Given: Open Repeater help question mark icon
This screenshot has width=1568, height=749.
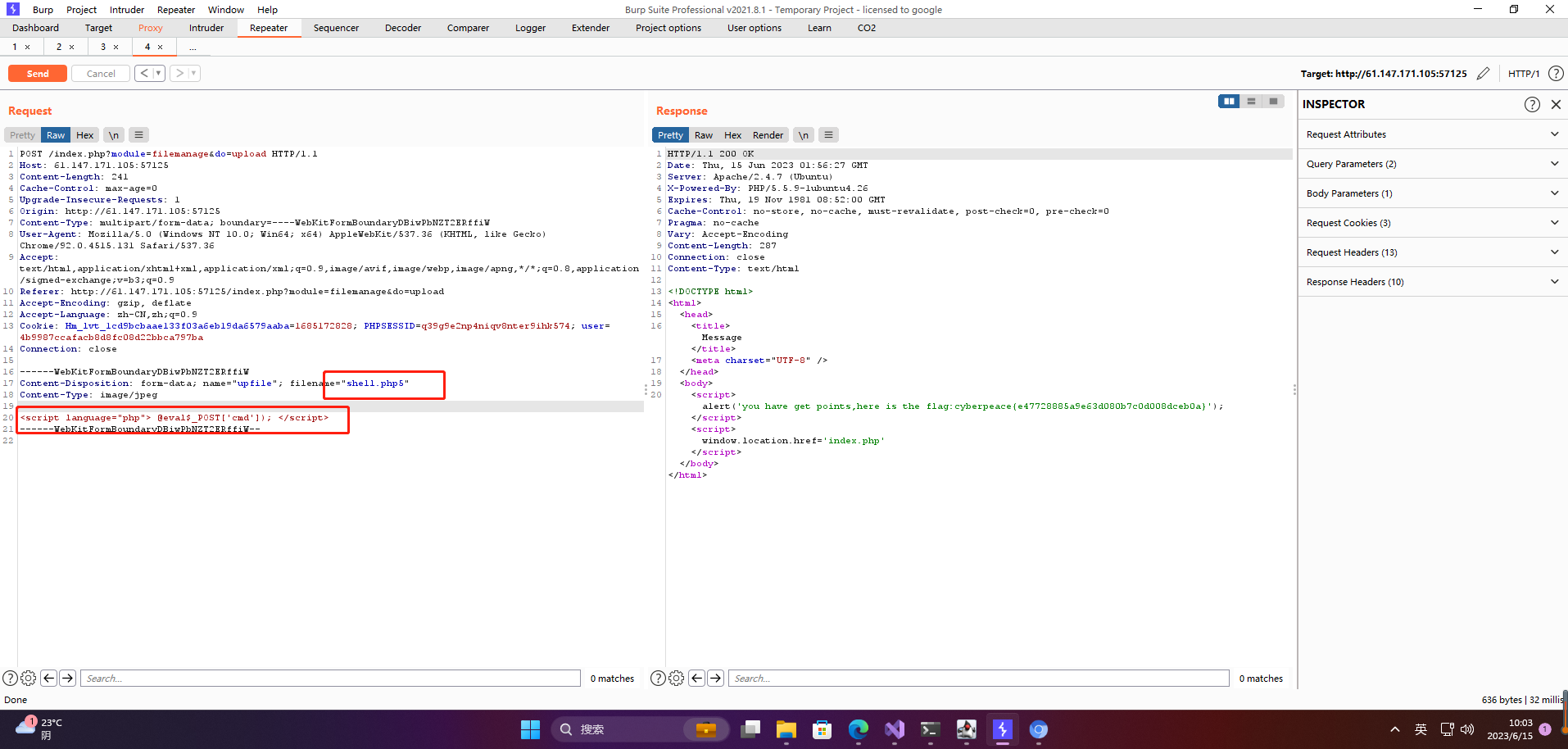Looking at the screenshot, I should click(1556, 74).
